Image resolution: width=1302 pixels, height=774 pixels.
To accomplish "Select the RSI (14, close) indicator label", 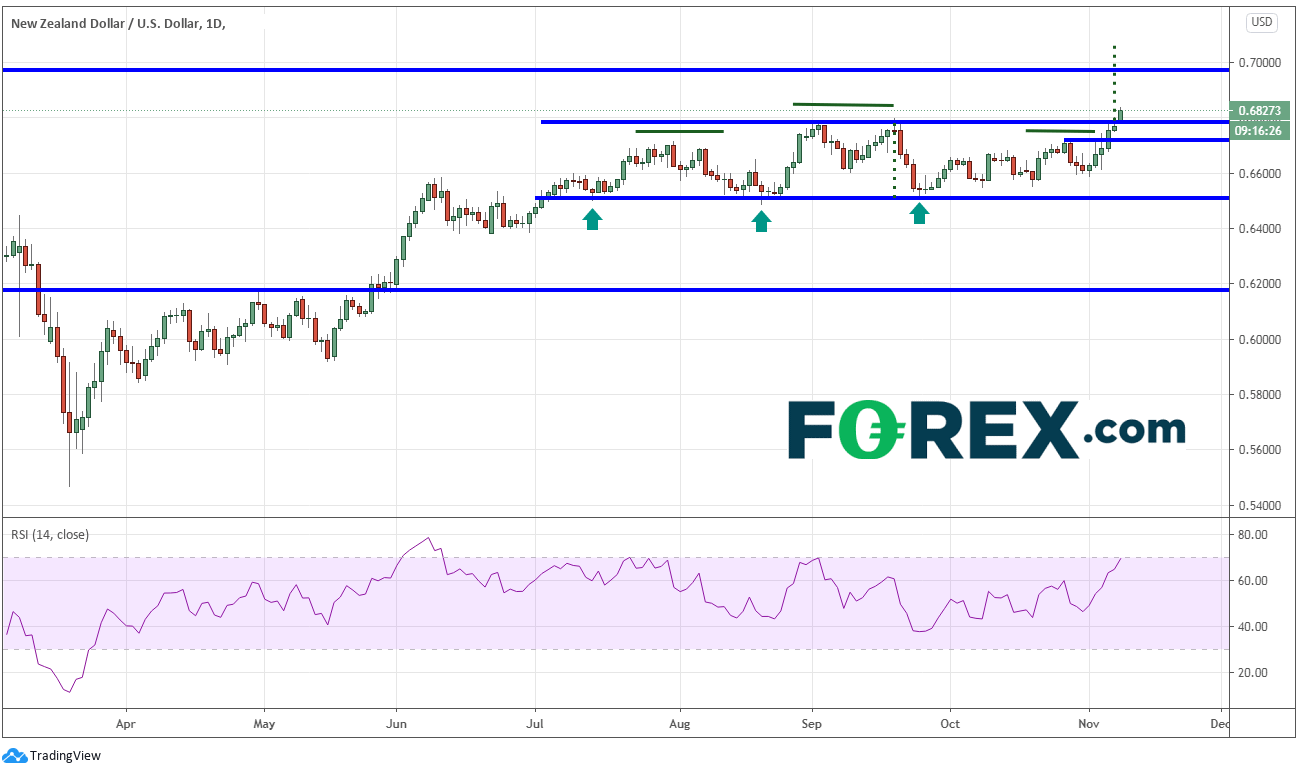I will (50, 535).
